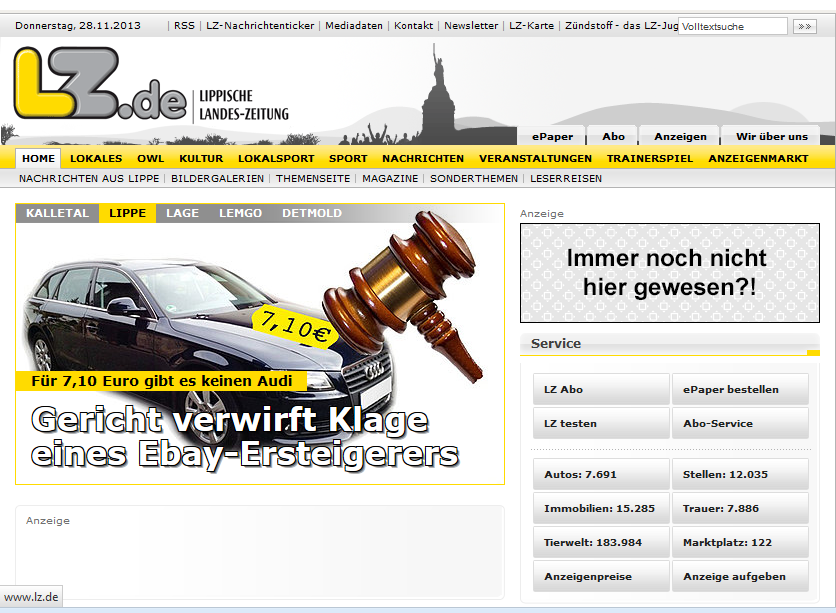Open the LZ-Karte link

(x=532, y=26)
